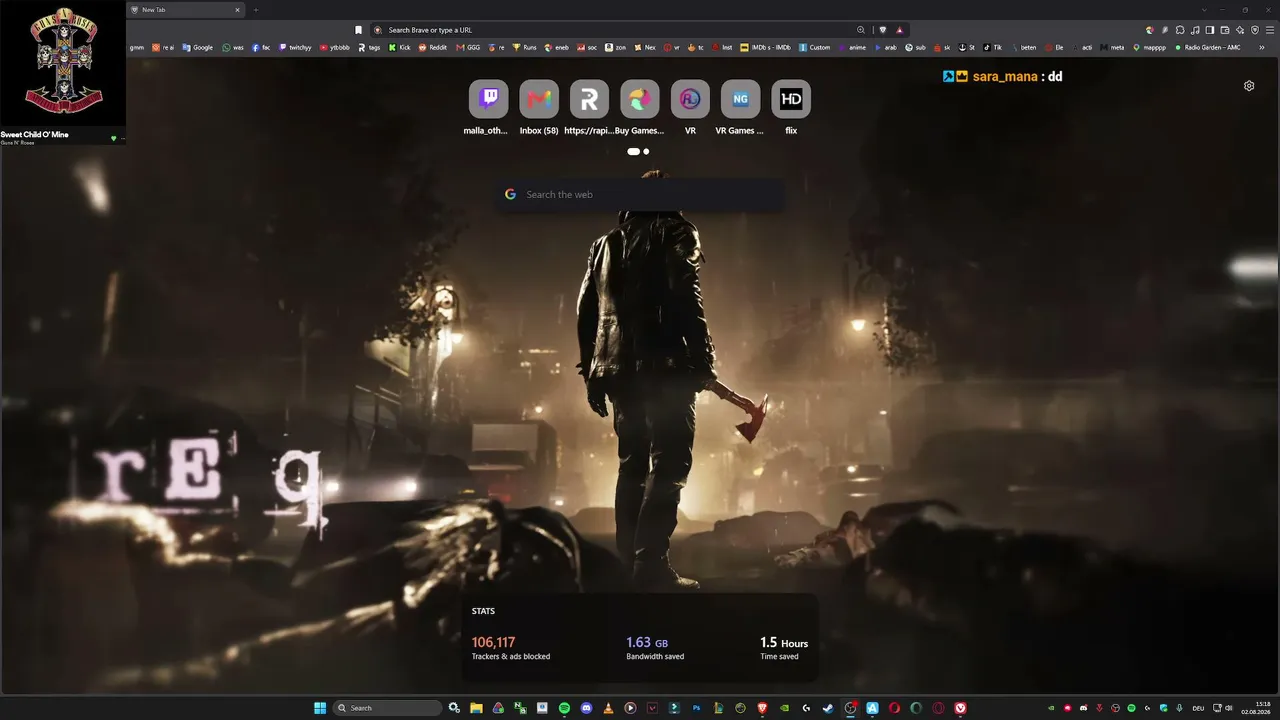Open the Tik TikTok bookmark

click(992, 47)
